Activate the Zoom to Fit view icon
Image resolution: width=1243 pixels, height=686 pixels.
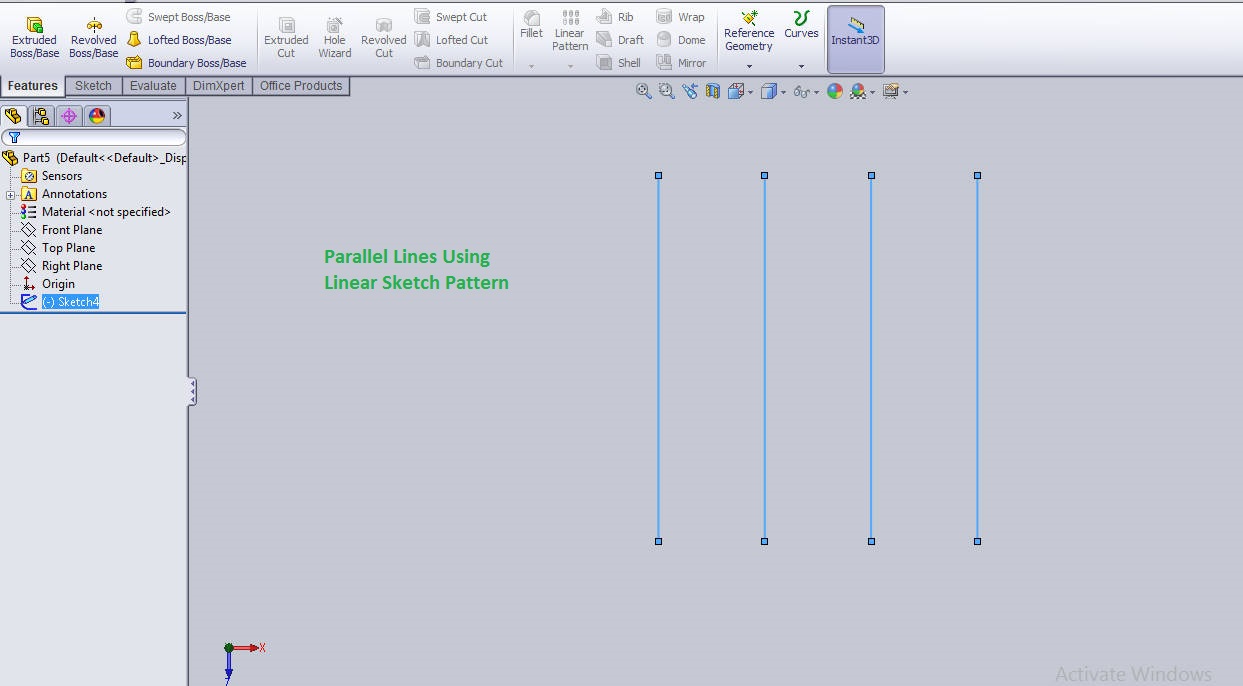pyautogui.click(x=643, y=91)
